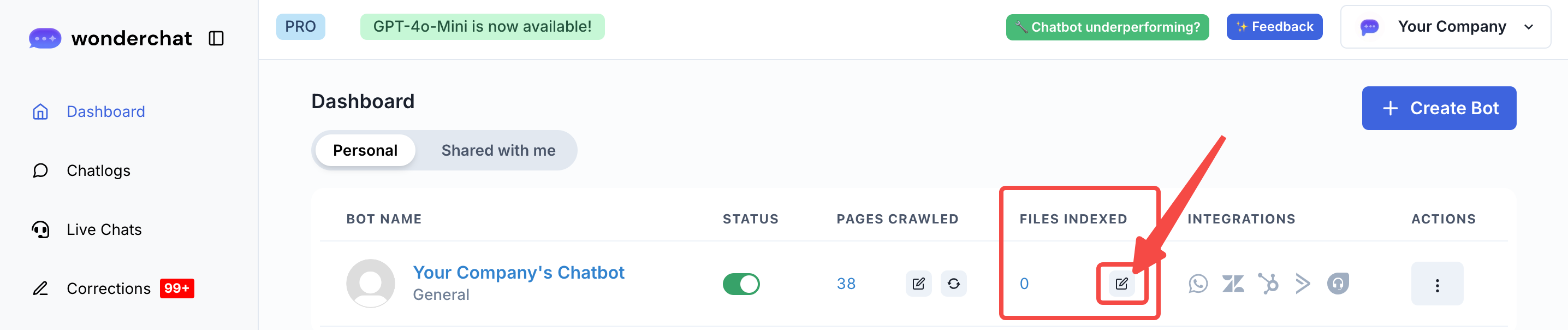Click the edit pages crawled icon
1568x330 pixels.
pos(918,284)
